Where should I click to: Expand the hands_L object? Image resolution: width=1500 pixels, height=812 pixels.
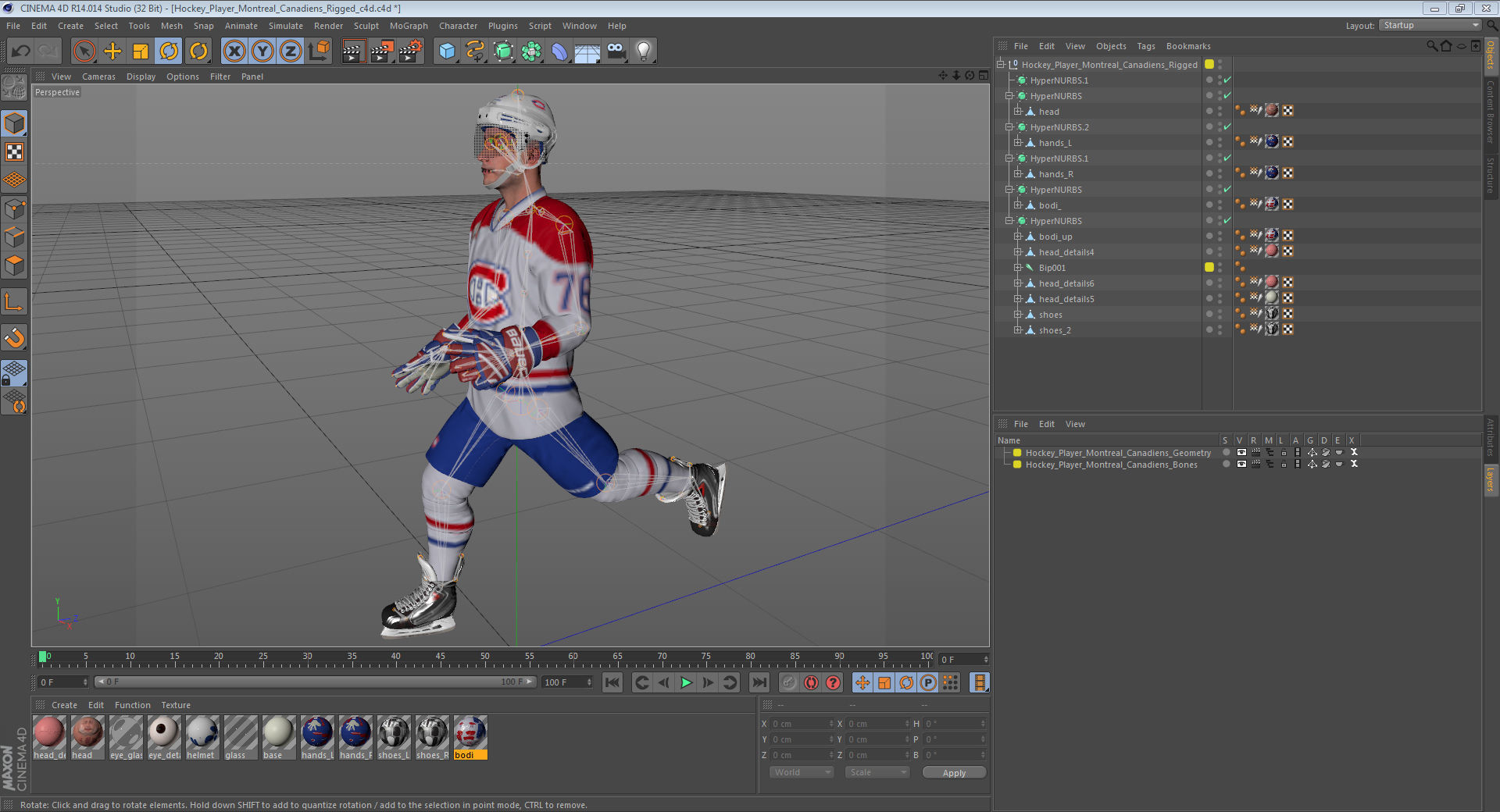pos(1018,143)
